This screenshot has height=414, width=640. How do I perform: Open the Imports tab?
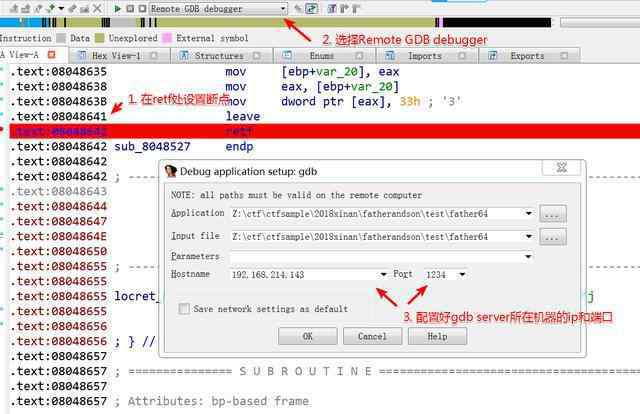(427, 56)
